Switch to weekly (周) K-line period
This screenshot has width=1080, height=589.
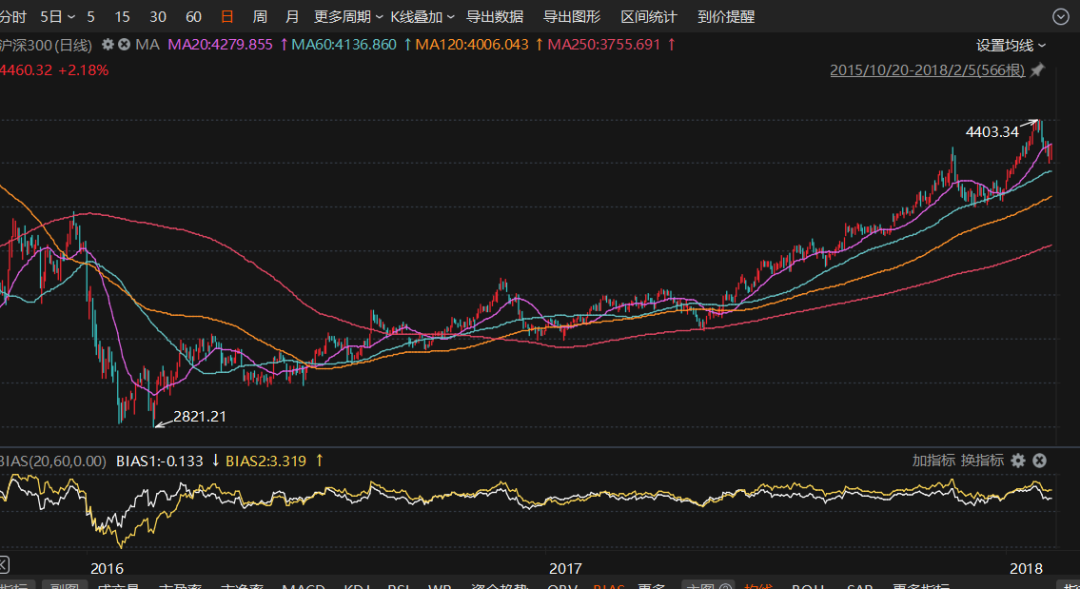(x=260, y=17)
